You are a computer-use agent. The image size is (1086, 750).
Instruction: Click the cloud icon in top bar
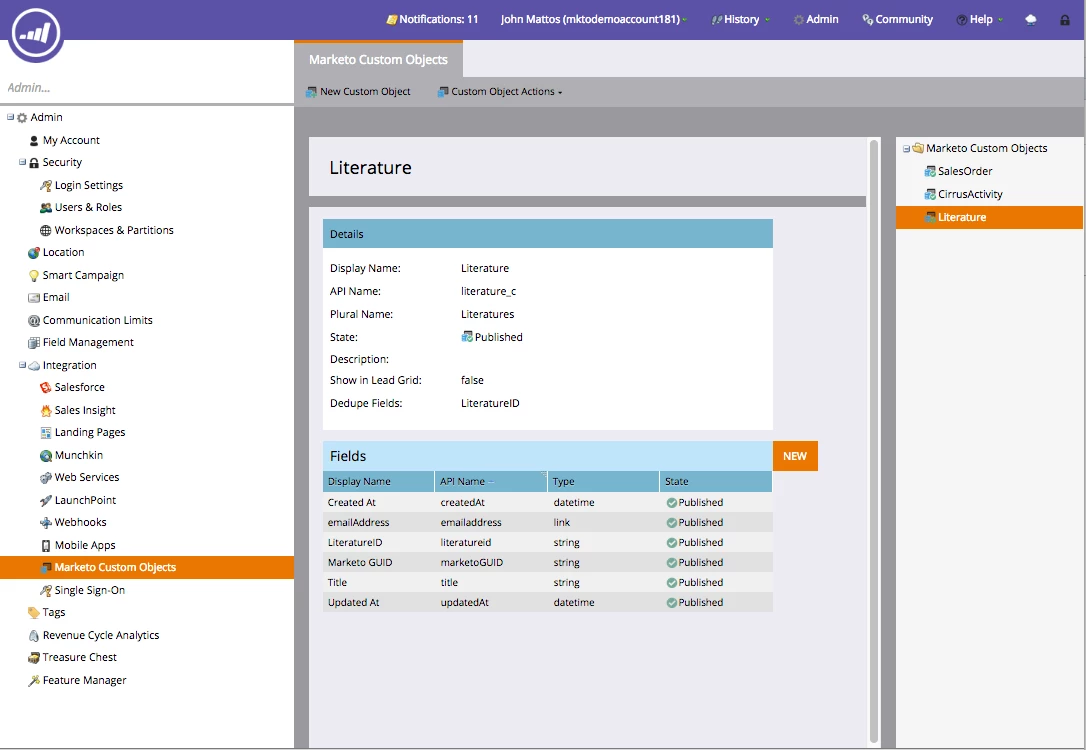click(x=1031, y=20)
